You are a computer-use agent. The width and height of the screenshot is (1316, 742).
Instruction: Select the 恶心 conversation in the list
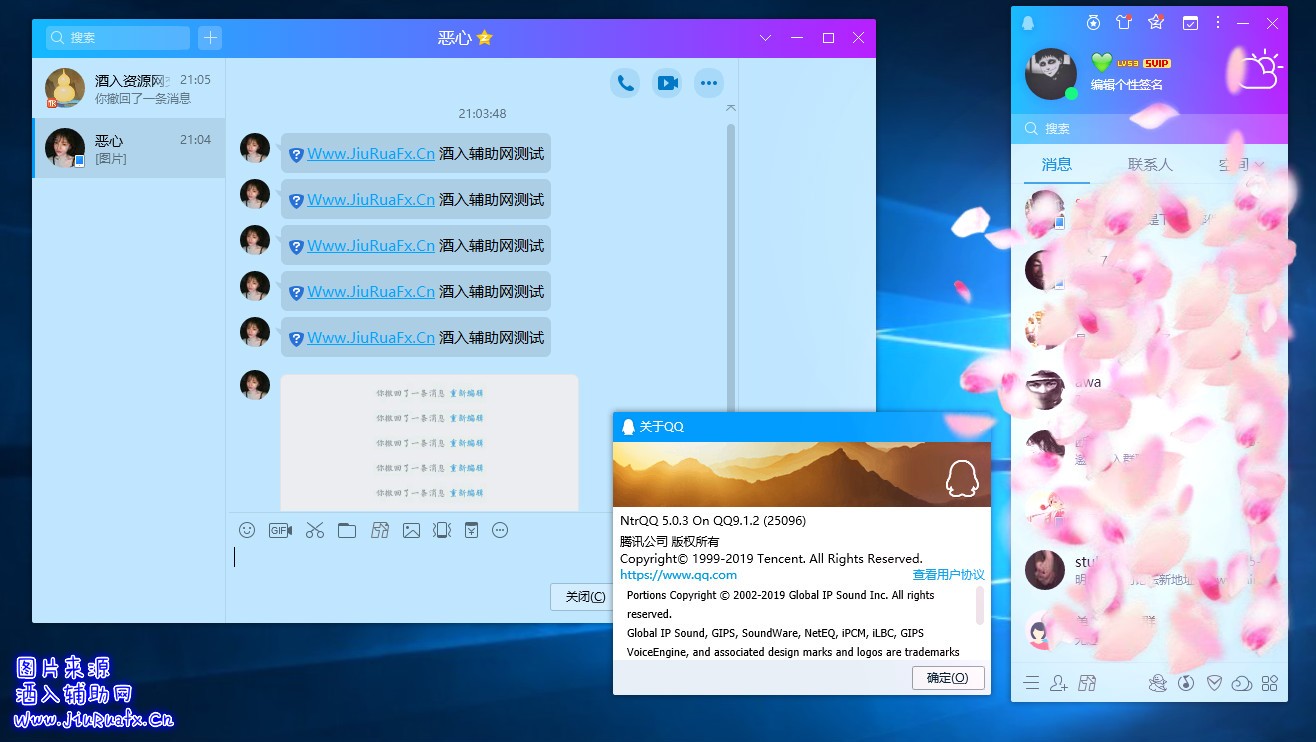pos(129,148)
